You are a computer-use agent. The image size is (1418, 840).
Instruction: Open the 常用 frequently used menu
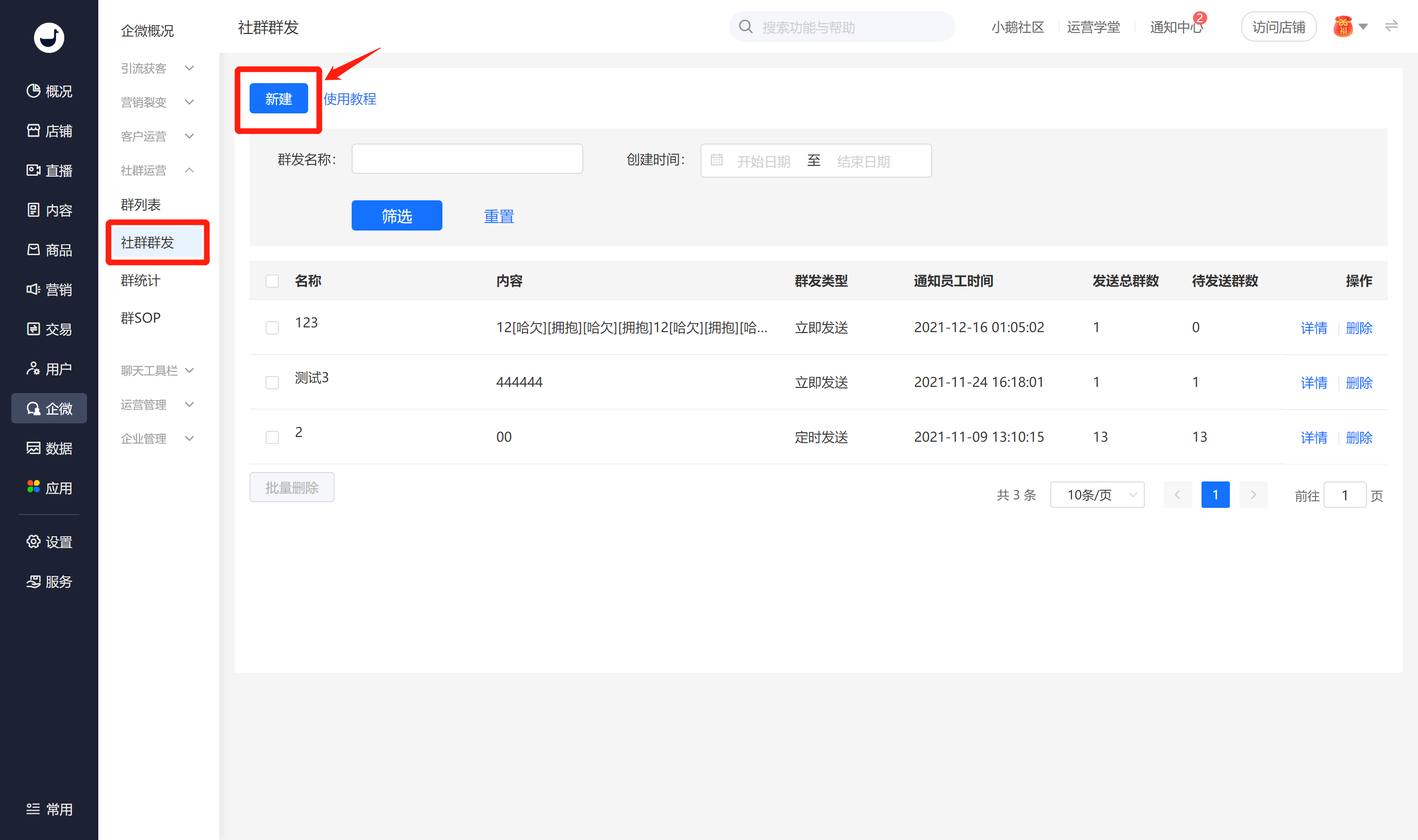click(x=49, y=809)
